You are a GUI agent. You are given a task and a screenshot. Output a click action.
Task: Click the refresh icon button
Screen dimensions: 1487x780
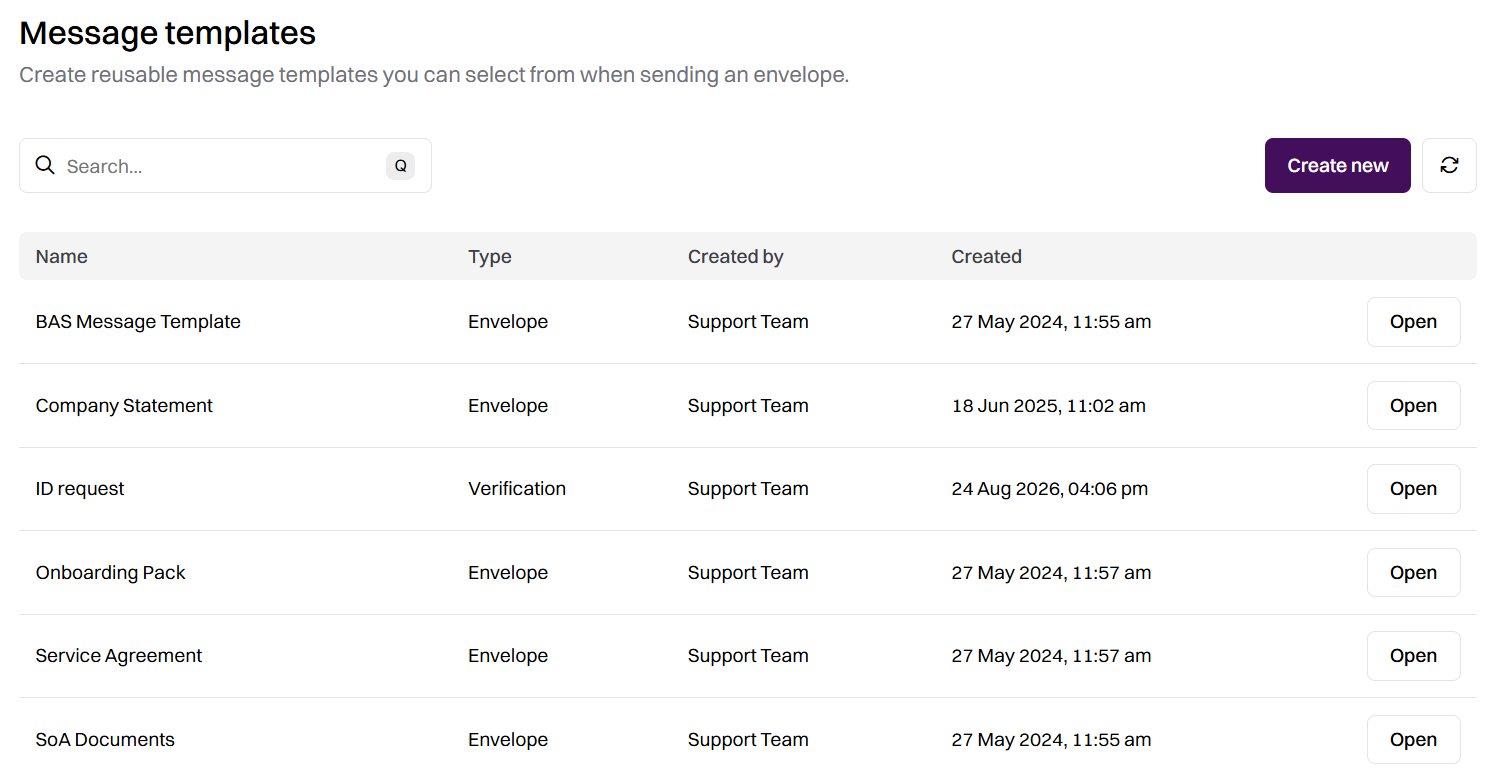pos(1449,165)
